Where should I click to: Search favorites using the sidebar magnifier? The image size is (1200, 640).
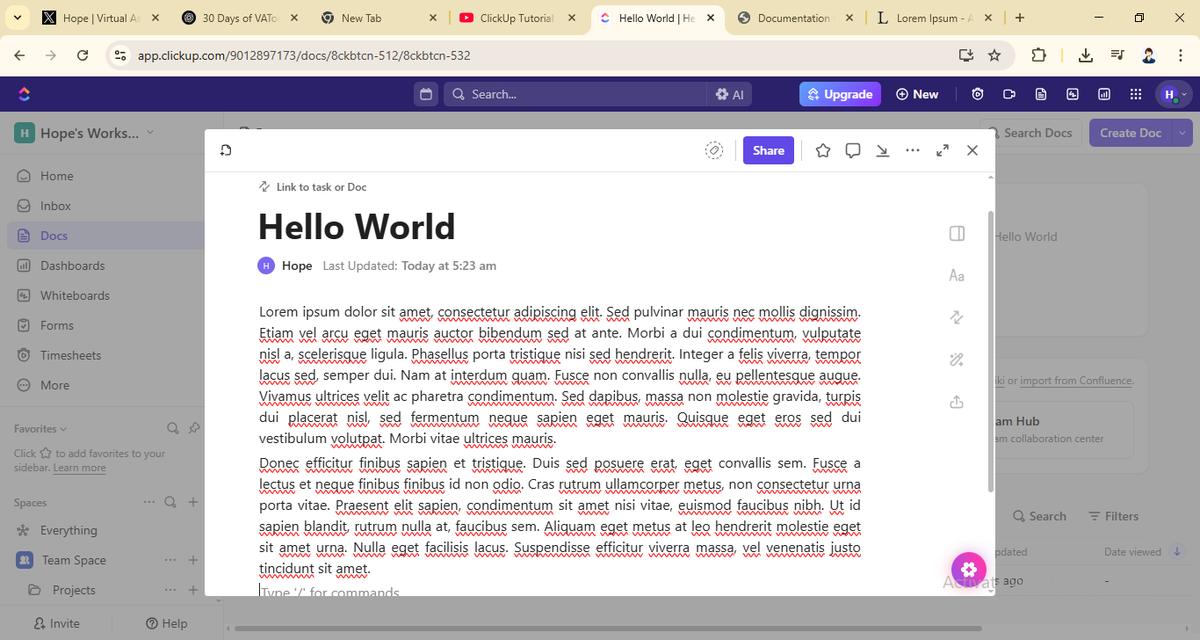[x=172, y=428]
